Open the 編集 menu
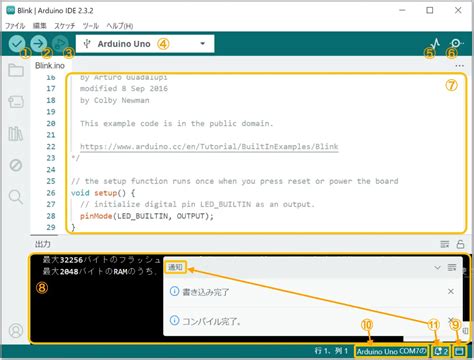 coord(40,26)
